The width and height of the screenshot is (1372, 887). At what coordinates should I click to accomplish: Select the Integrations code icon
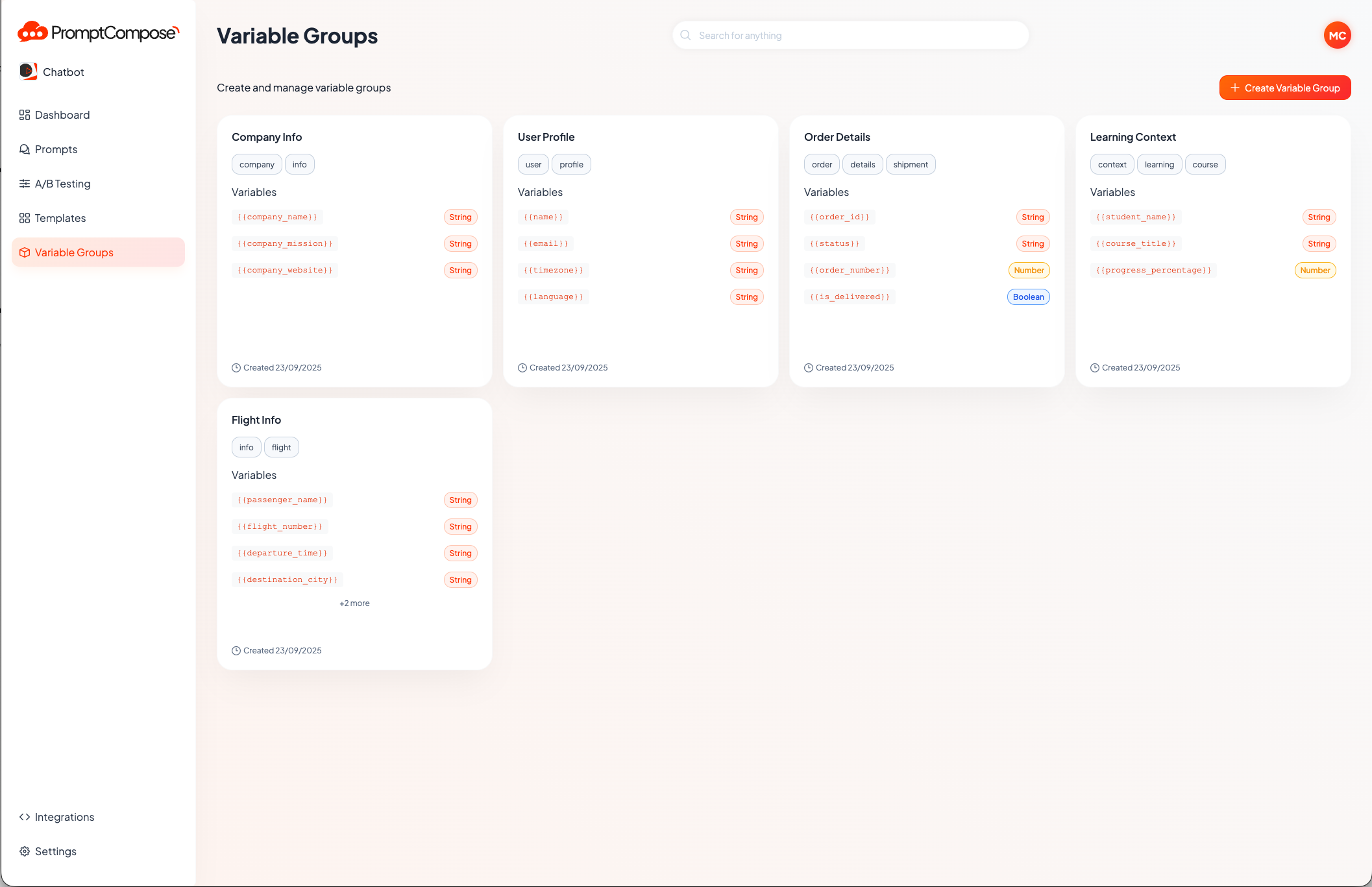[25, 817]
